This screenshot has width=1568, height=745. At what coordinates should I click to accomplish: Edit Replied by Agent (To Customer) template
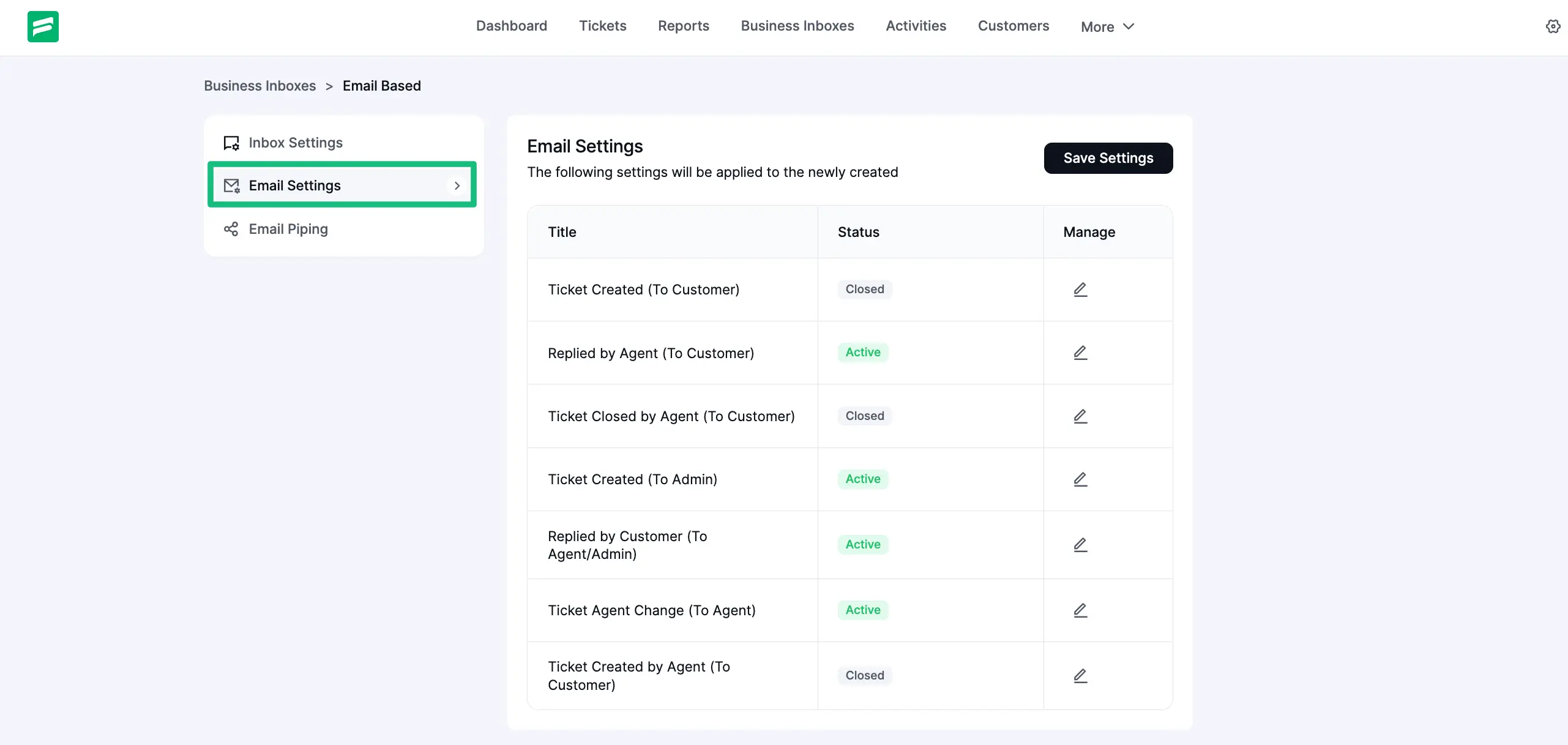[x=1080, y=352]
